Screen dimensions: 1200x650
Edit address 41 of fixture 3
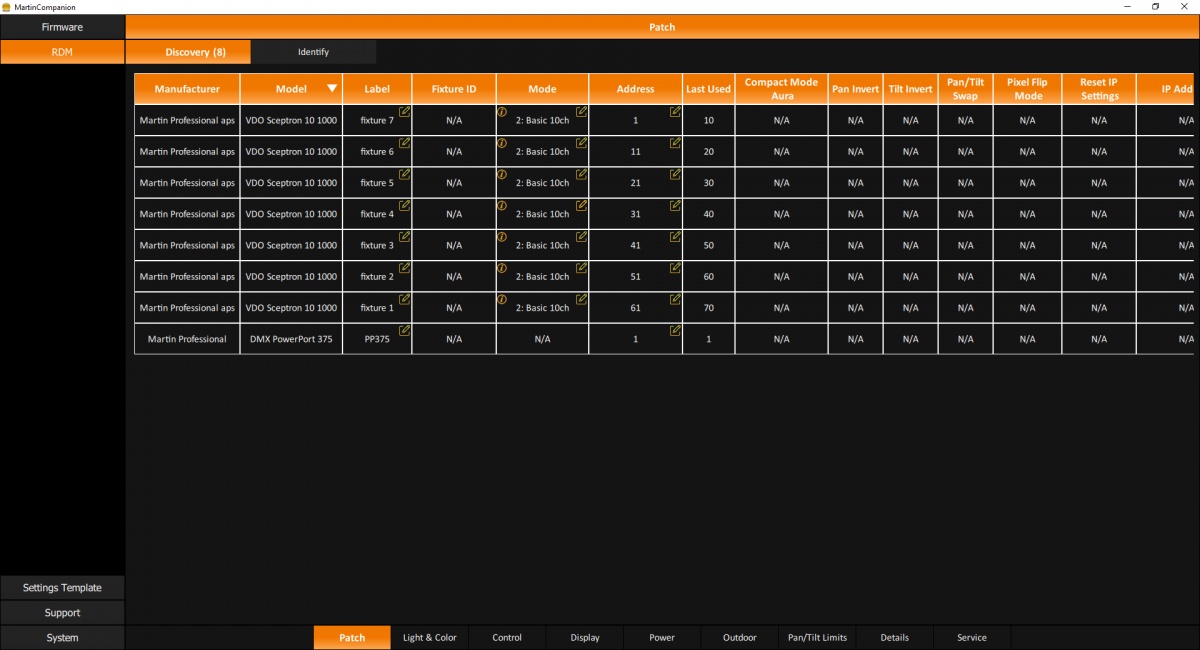[676, 237]
